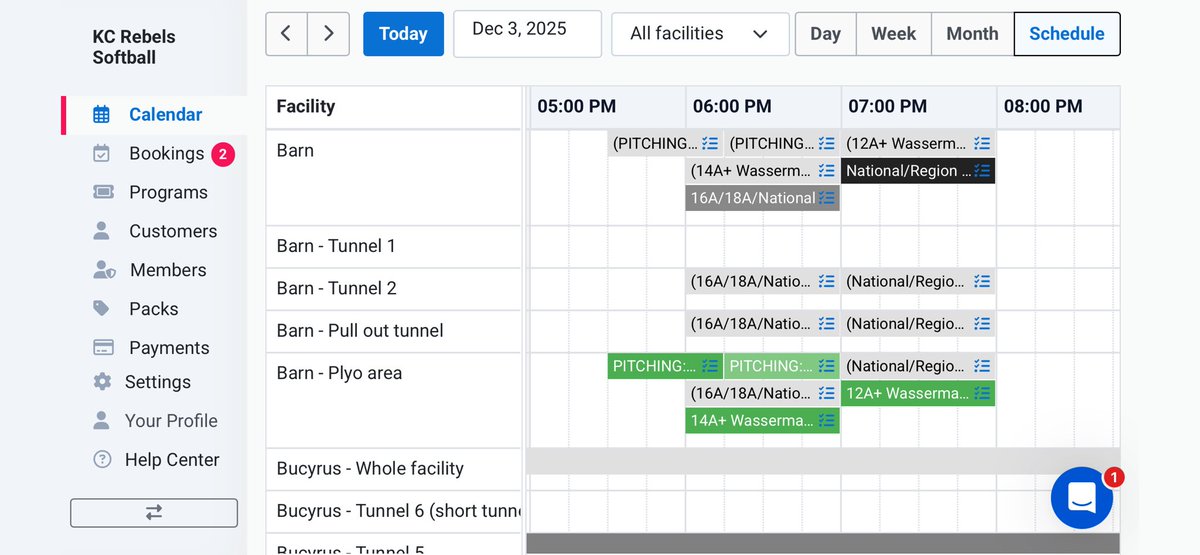
Task: Select the Barn - Tunnel 1 facility row
Action: pyautogui.click(x=394, y=246)
